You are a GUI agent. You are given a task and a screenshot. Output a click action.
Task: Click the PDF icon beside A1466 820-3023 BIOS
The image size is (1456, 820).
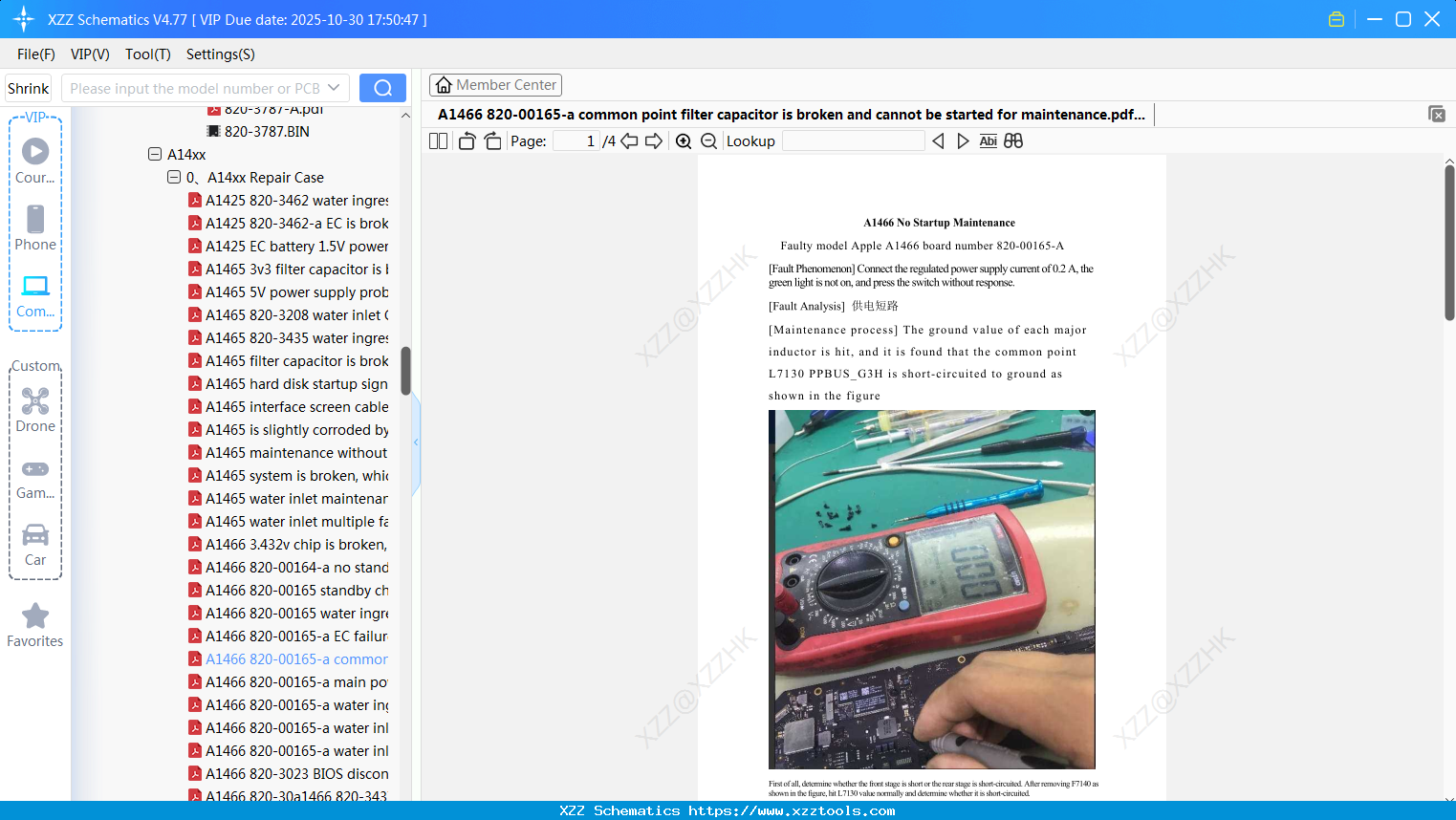195,773
